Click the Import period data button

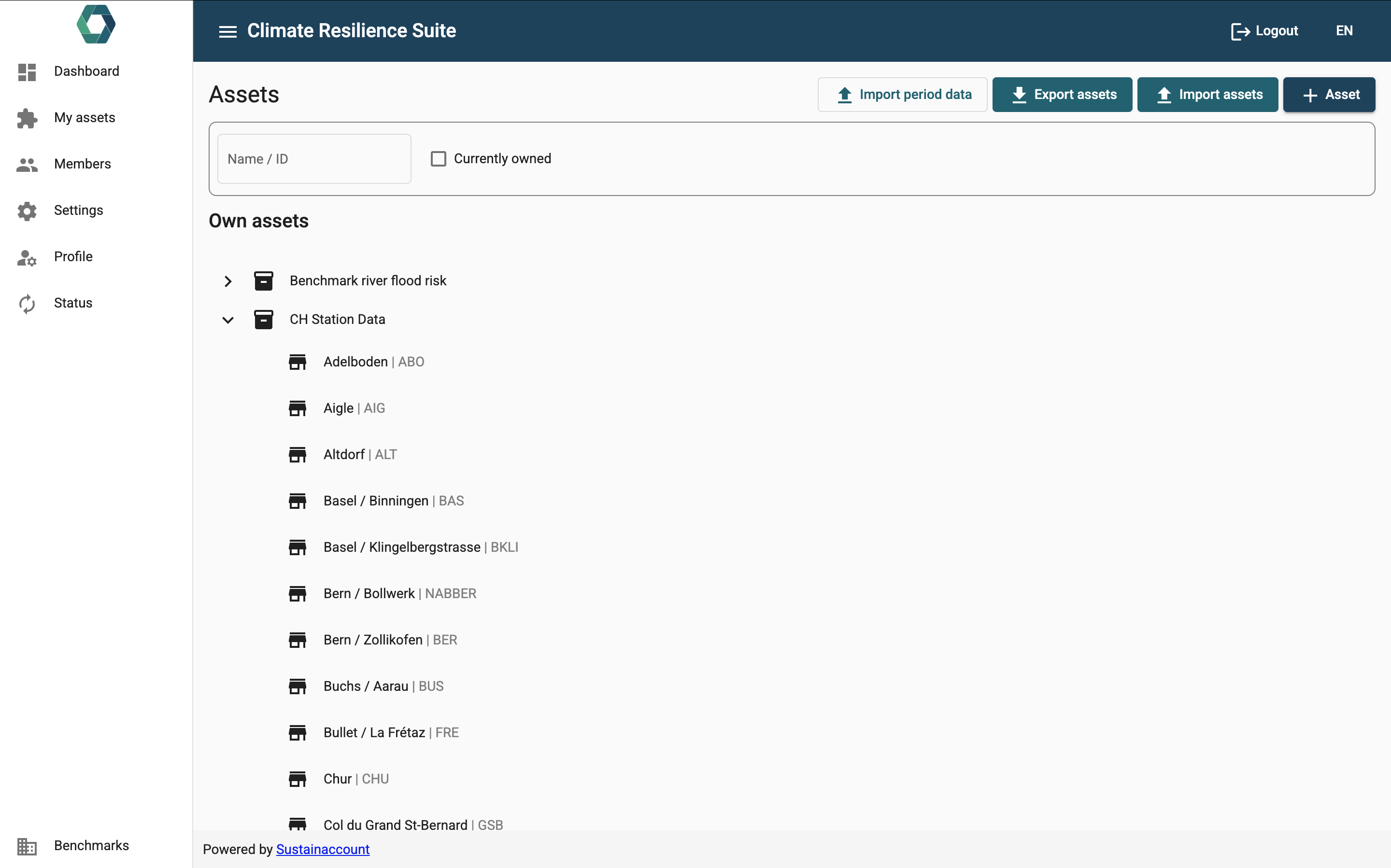(902, 95)
